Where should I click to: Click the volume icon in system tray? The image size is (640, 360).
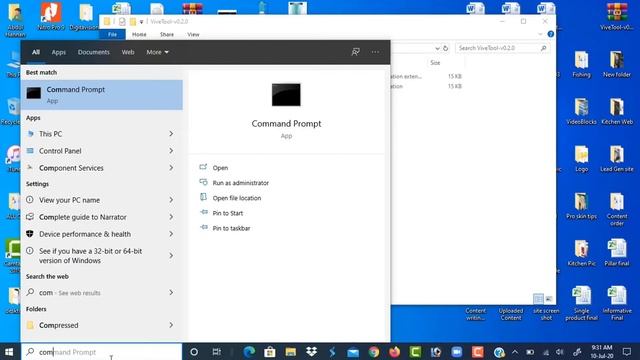(x=560, y=352)
